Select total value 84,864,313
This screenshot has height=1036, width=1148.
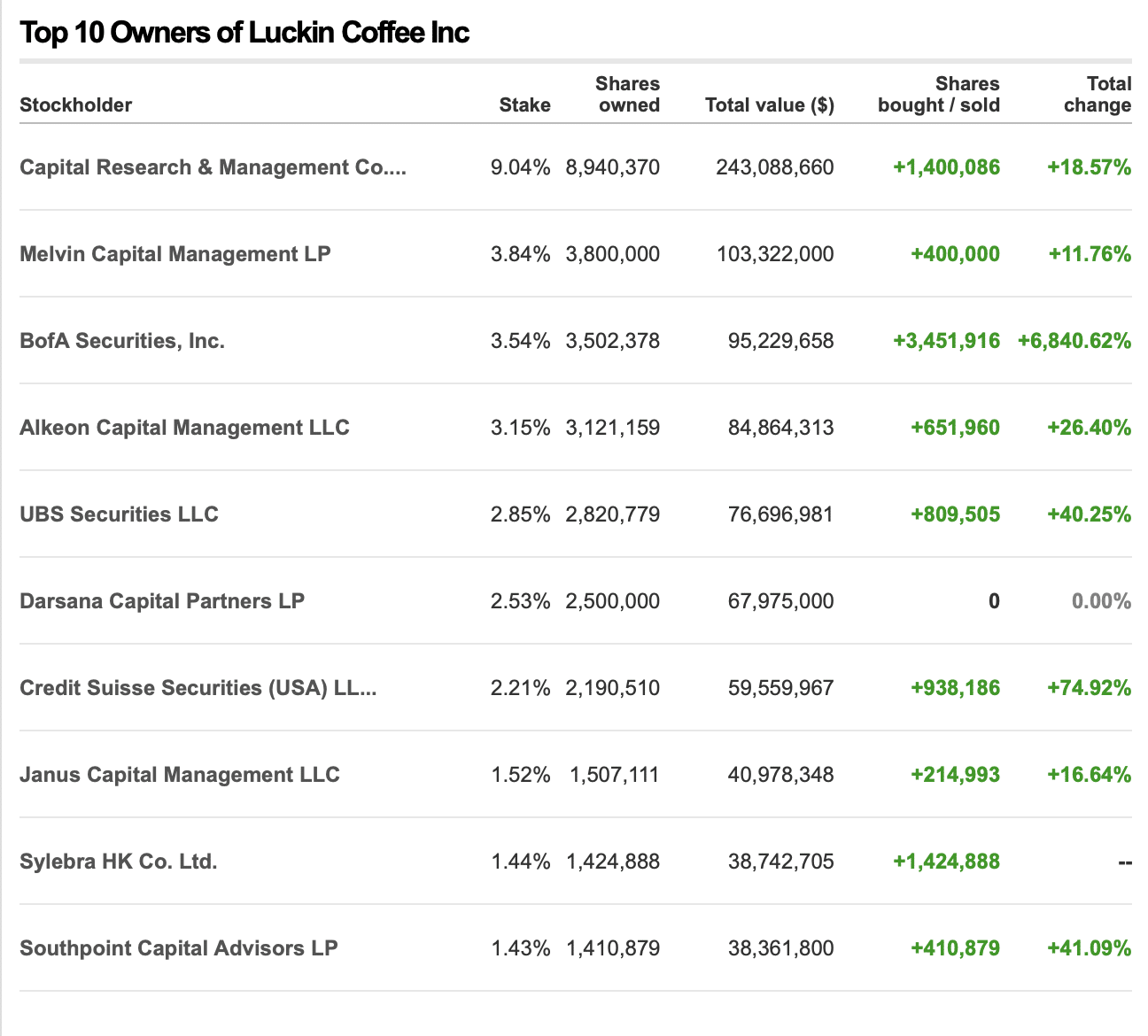tap(781, 428)
